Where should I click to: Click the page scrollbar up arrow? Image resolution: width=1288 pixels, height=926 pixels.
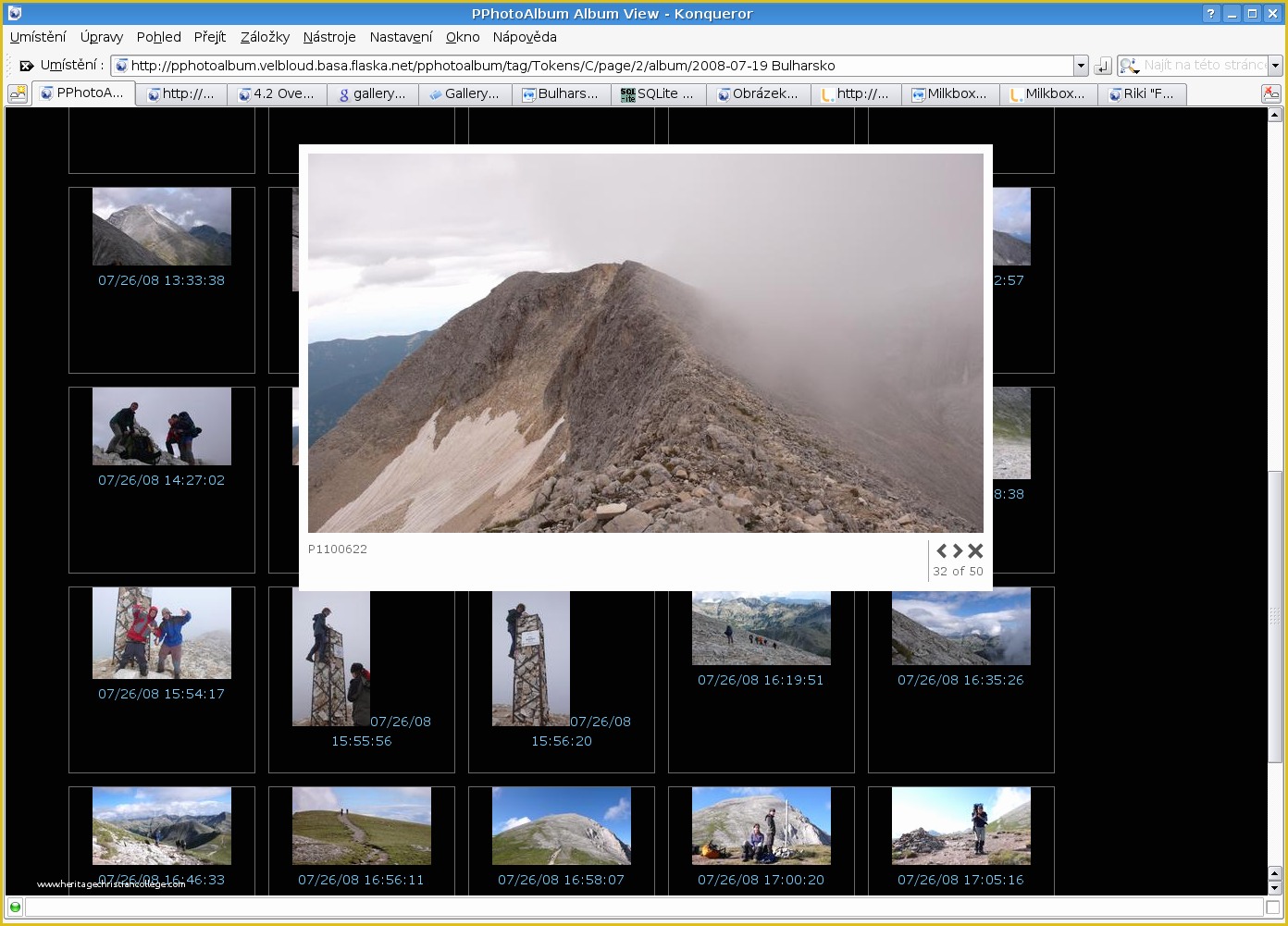[x=1274, y=116]
